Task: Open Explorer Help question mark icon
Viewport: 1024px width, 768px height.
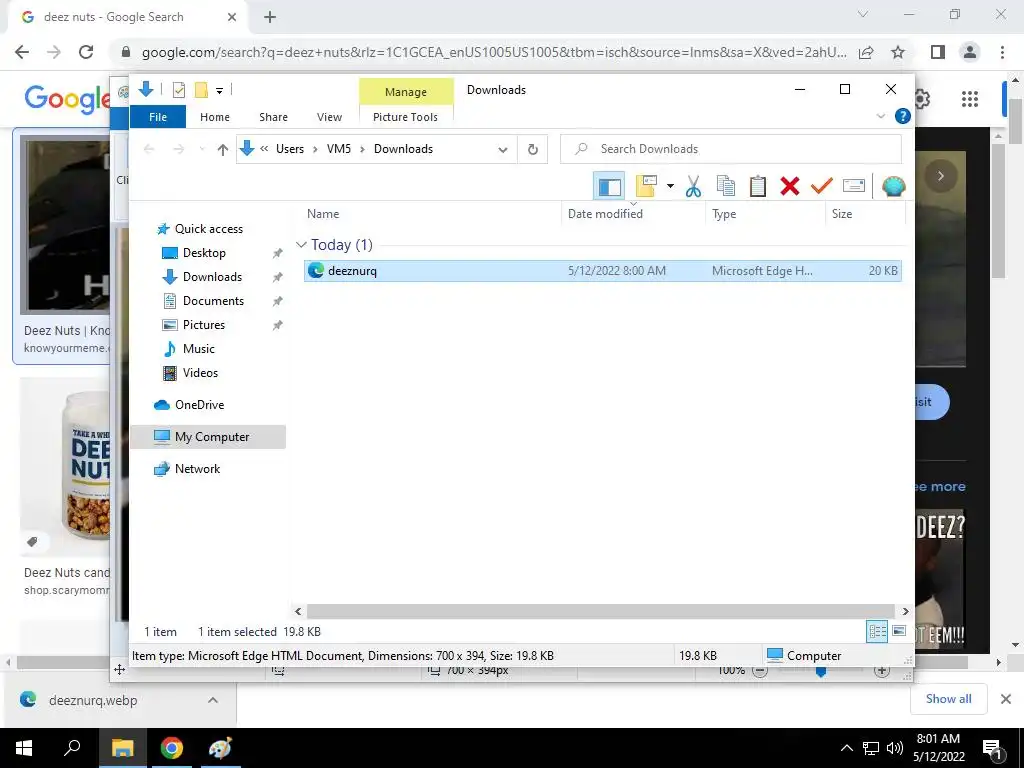Action: click(903, 116)
